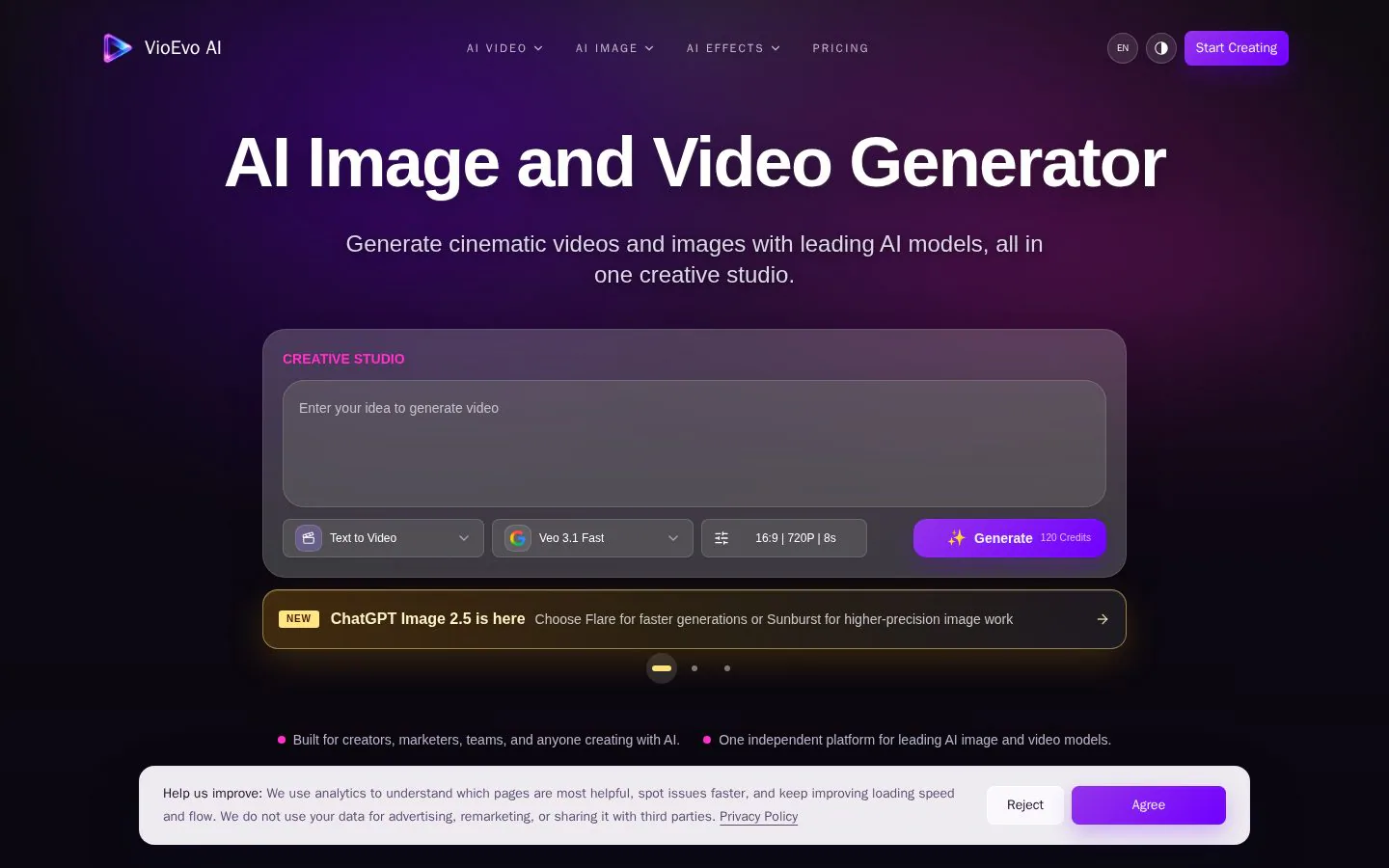Reject analytics in the consent banner
The image size is (1389, 868).
(x=1025, y=805)
